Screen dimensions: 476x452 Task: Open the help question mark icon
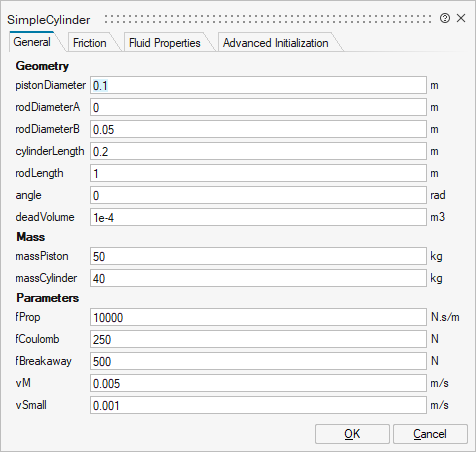pos(445,18)
